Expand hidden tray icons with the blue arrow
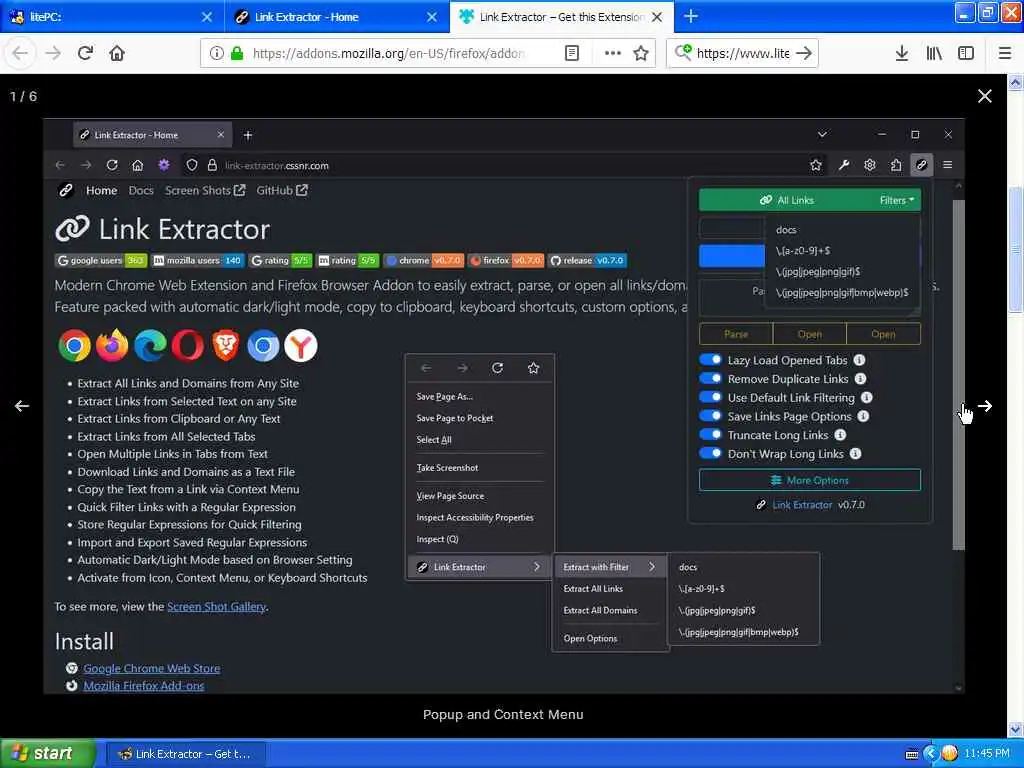This screenshot has width=1024, height=768. (930, 754)
